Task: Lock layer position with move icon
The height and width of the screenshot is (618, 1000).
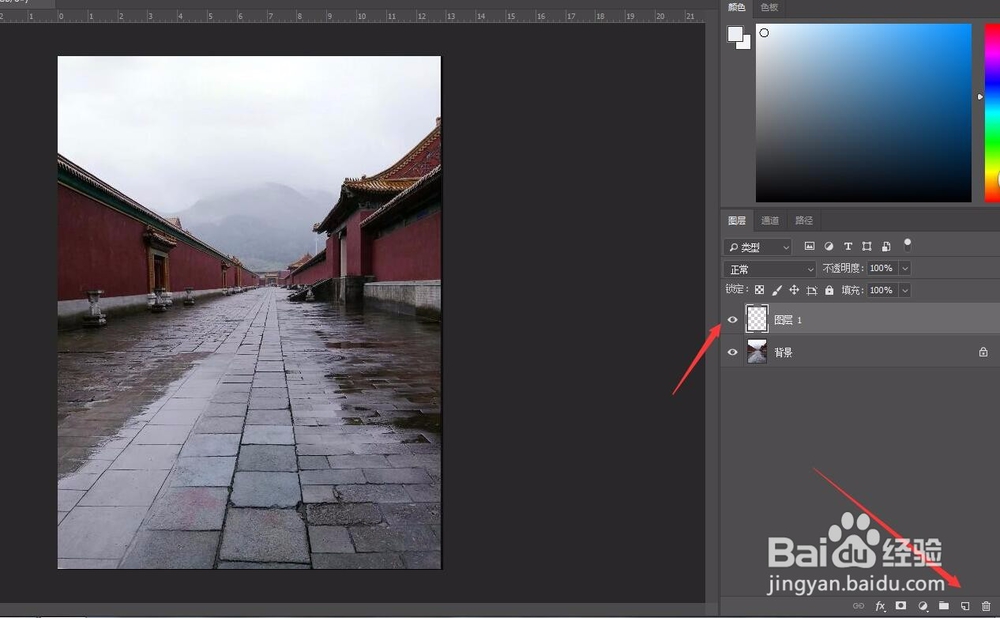Action: coord(794,290)
